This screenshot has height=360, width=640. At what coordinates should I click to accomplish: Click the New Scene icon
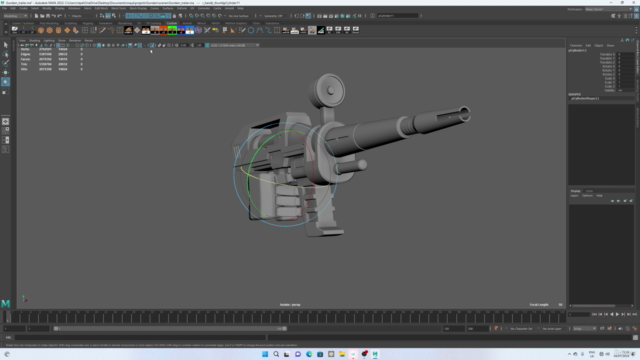point(36,16)
